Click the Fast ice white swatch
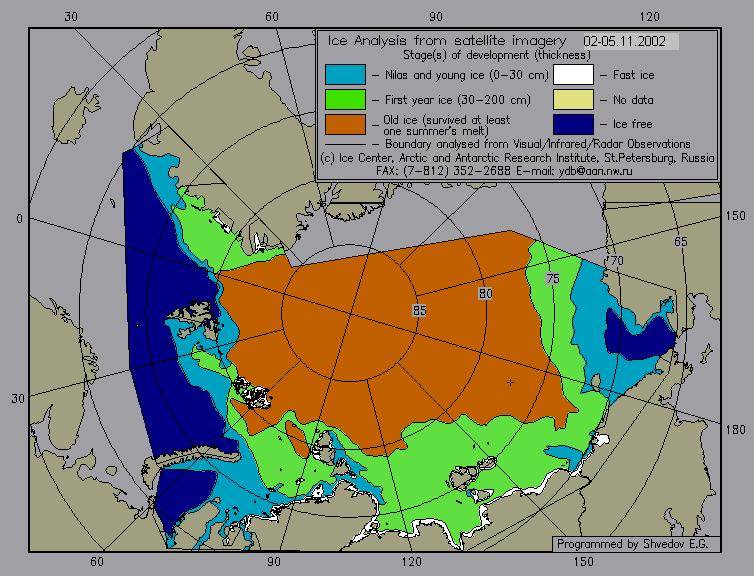 [x=573, y=75]
